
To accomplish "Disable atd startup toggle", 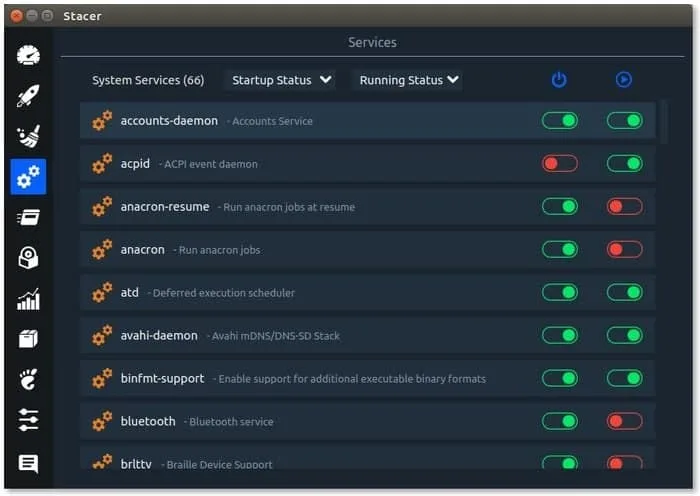I will click(x=560, y=292).
